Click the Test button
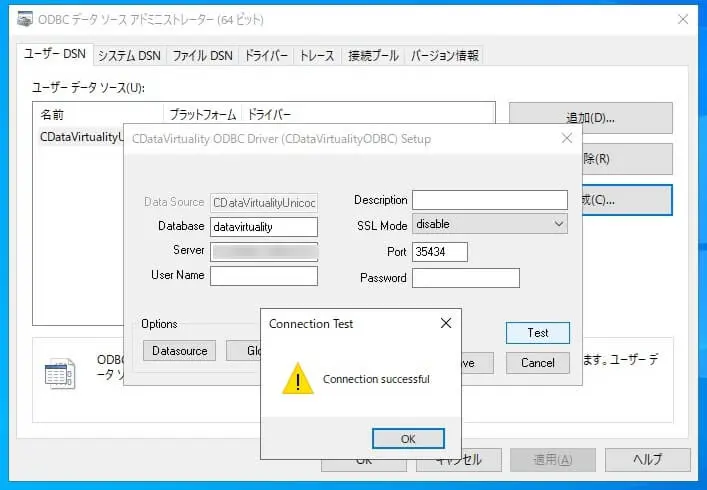 pyautogui.click(x=537, y=333)
